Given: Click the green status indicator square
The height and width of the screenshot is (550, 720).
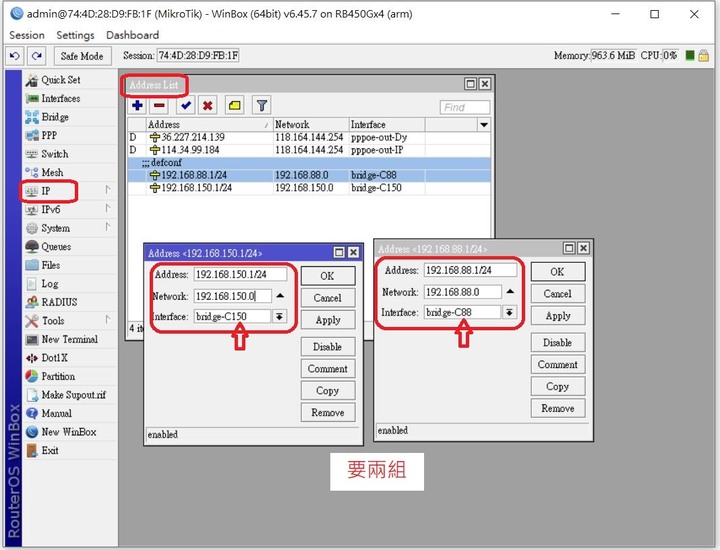Looking at the screenshot, I should pos(690,56).
